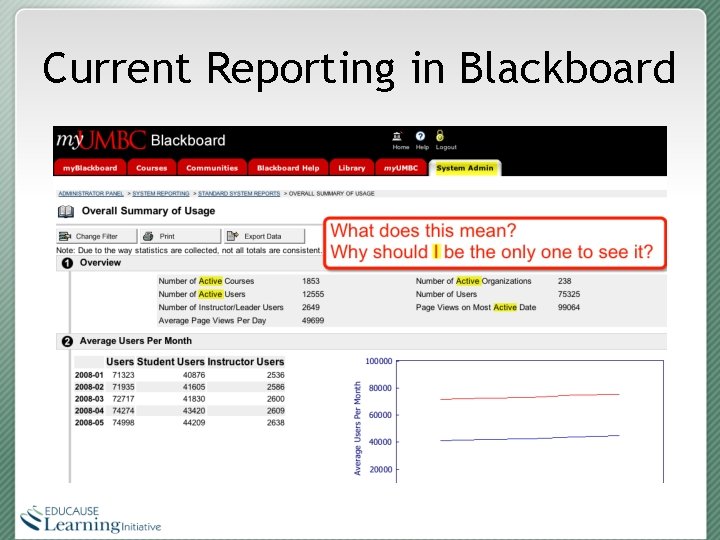Click the 2008-02 row label
This screenshot has width=720, height=540.
pos(89,387)
